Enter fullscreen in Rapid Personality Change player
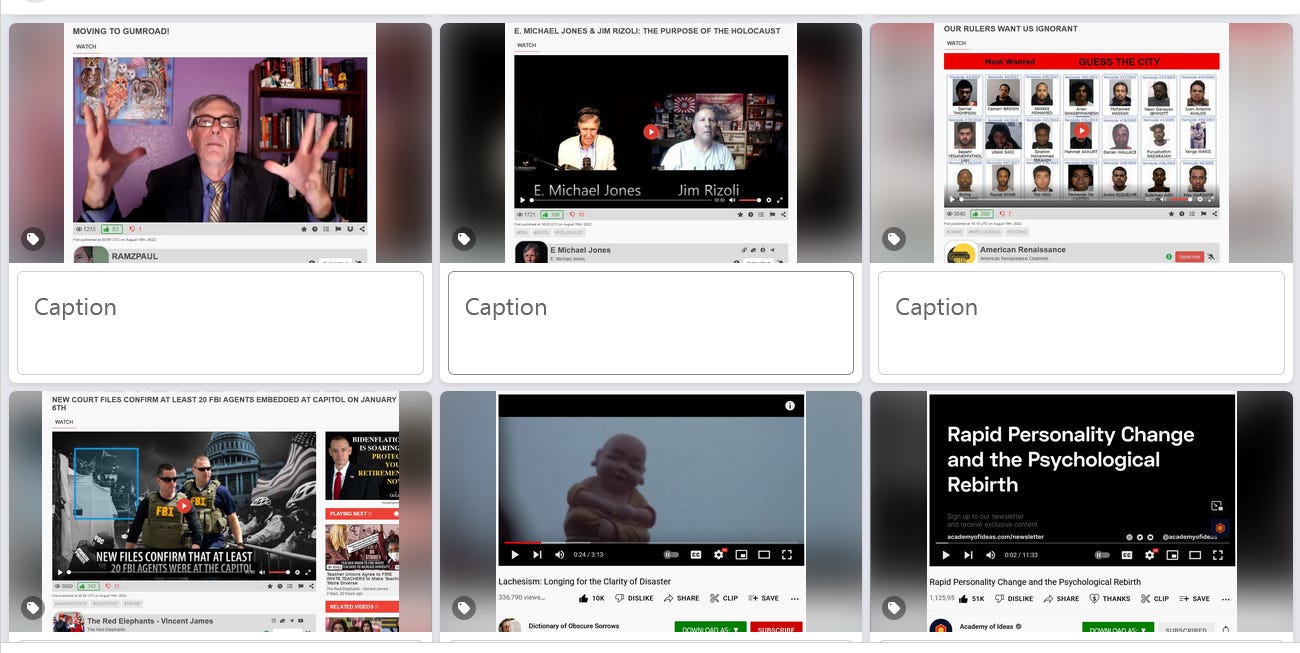Viewport: 1300px width, 653px height. coord(1218,555)
